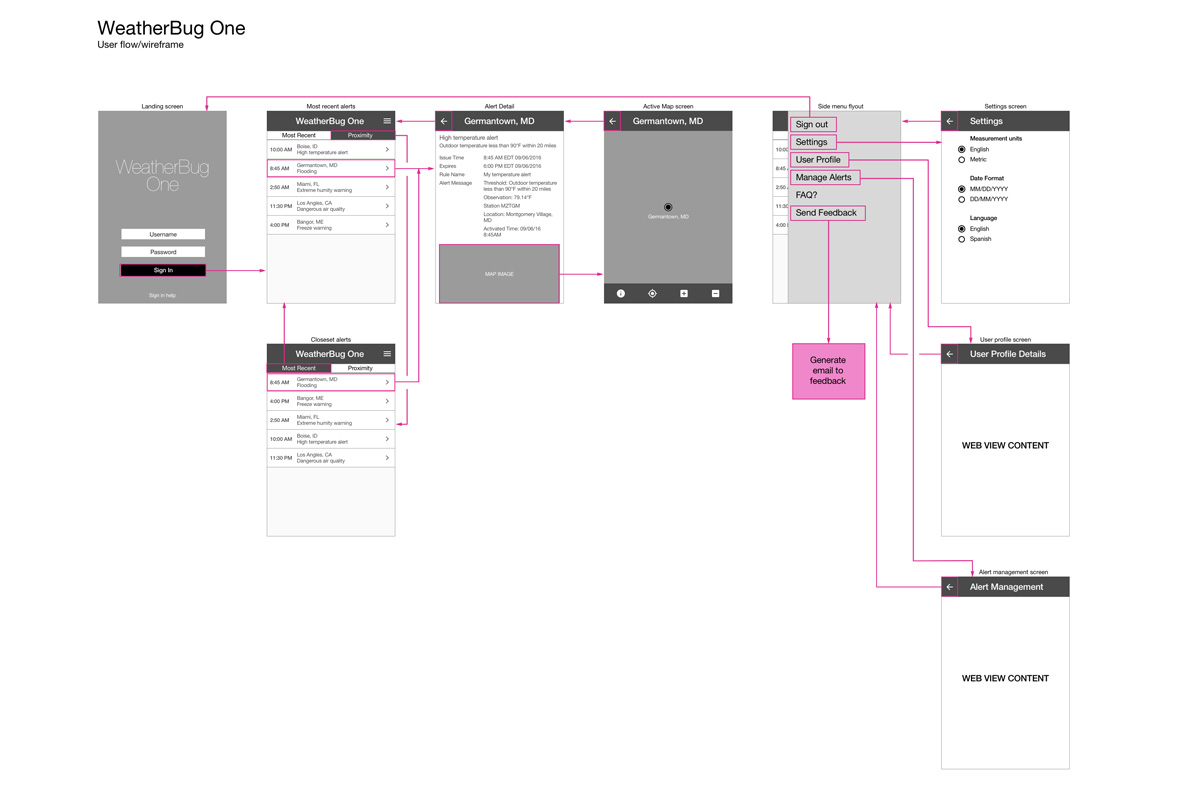Viewport: 1200px width, 803px height.
Task: Click Los Angeles, CA Dangerous air quality in Closest alerts
Action: (331, 458)
